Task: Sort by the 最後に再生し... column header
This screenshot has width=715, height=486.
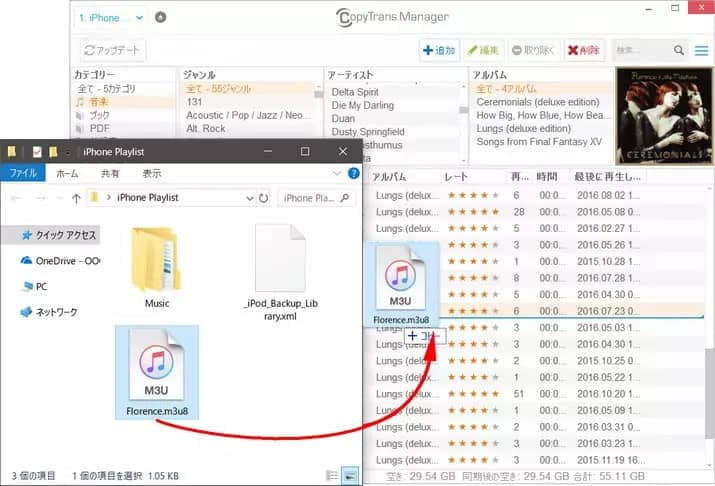Action: (x=607, y=176)
